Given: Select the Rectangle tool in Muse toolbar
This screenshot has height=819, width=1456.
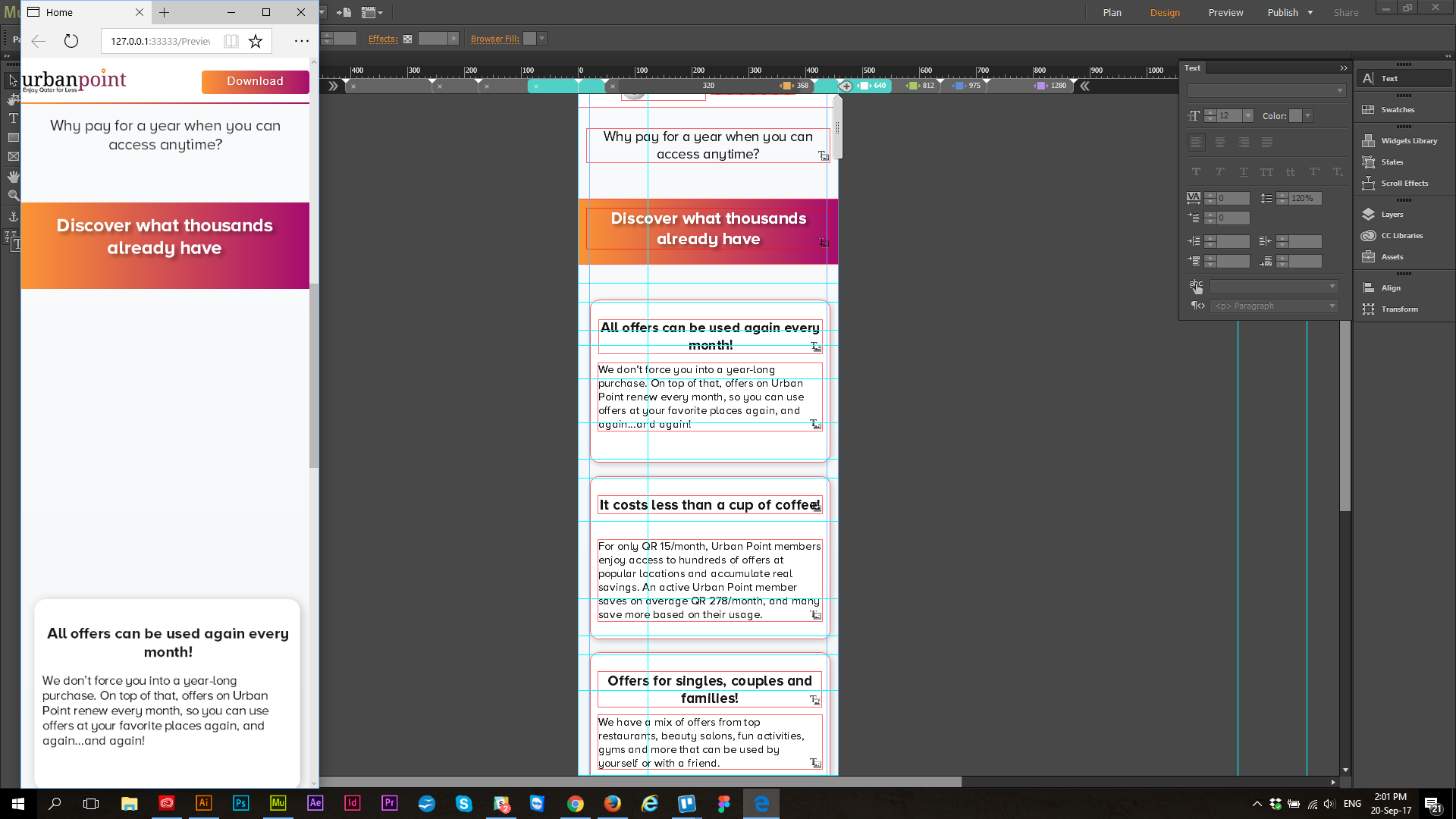Looking at the screenshot, I should [13, 137].
